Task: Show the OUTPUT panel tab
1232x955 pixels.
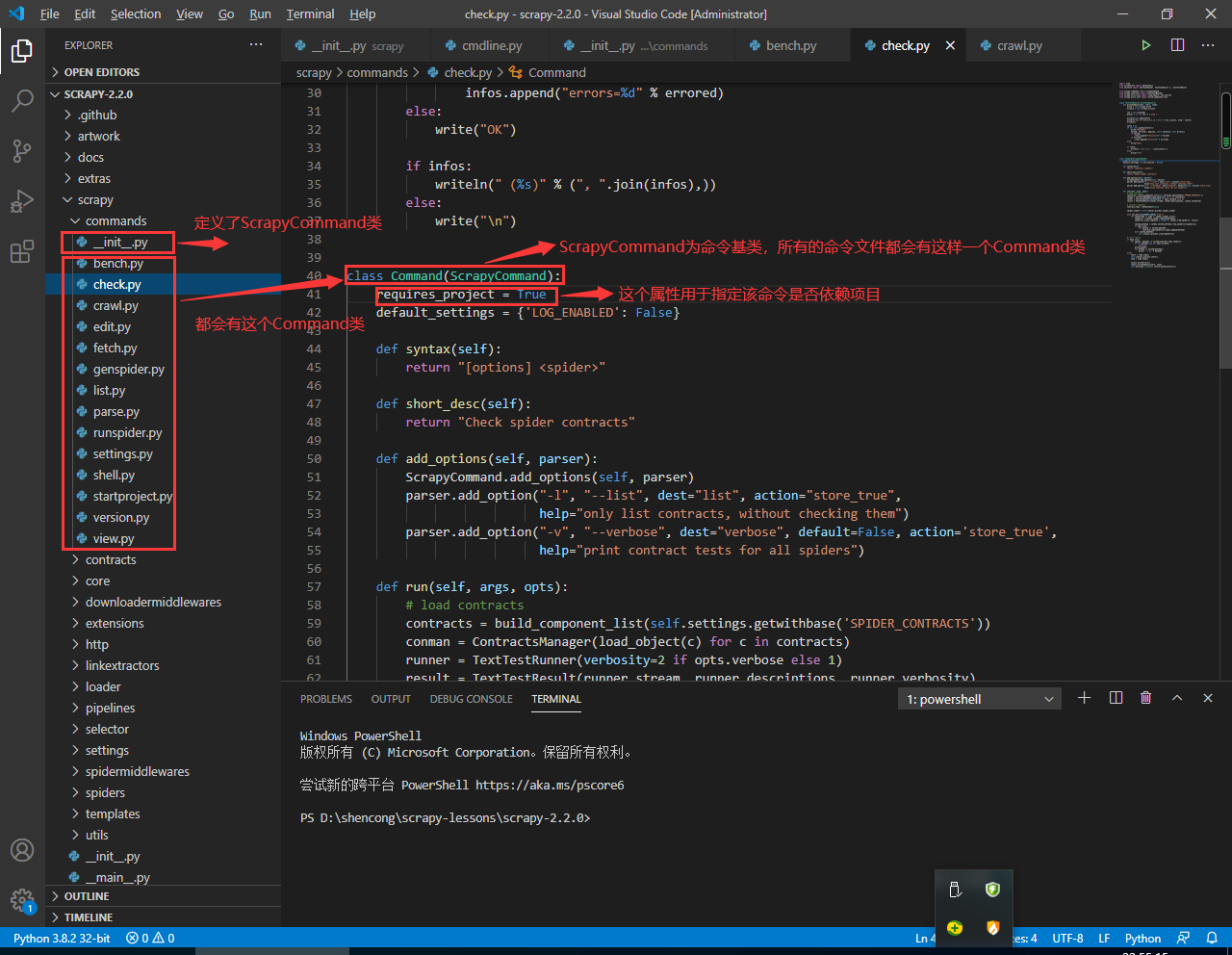Action: coord(391,699)
